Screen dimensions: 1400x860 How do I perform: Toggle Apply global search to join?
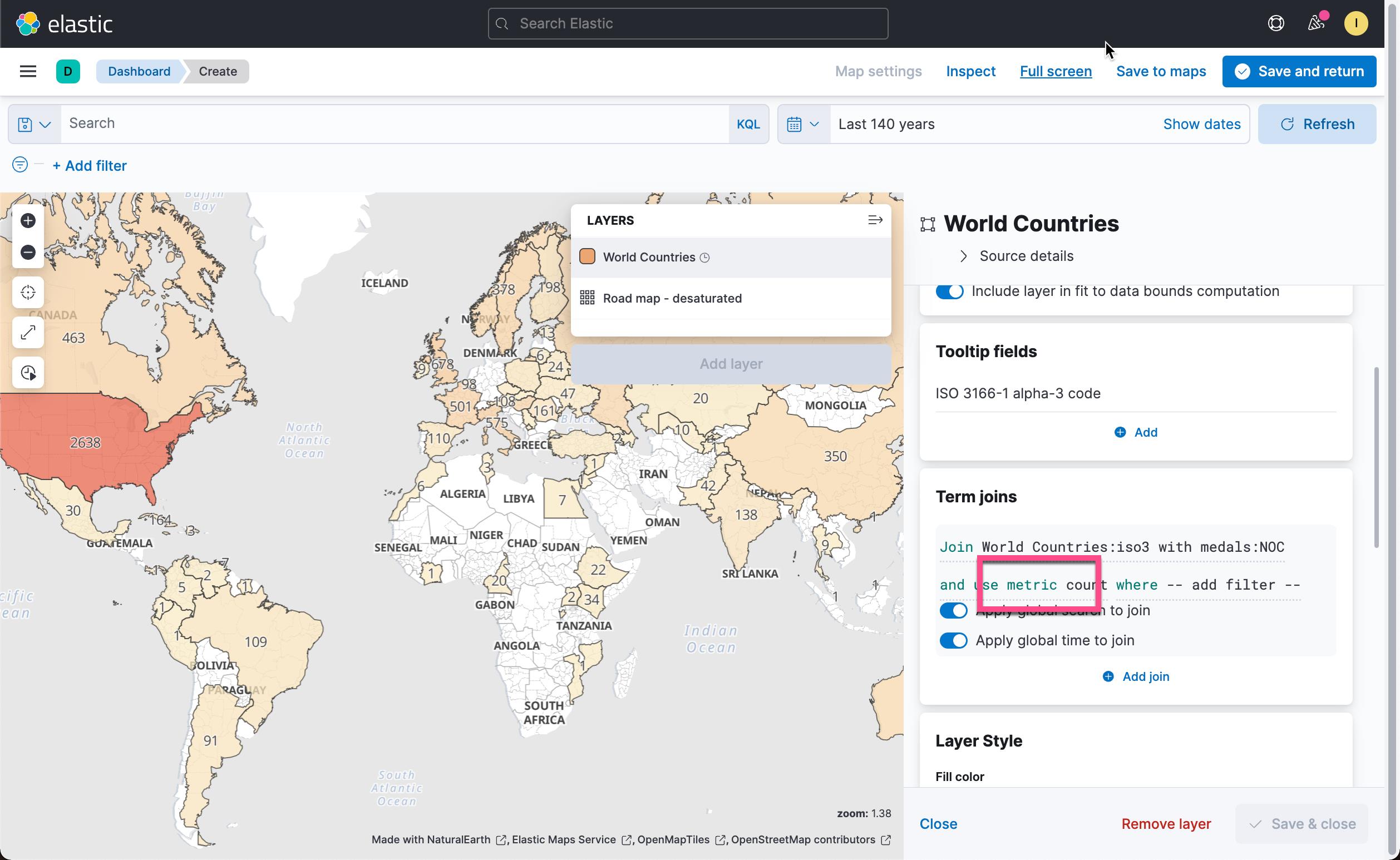coord(953,610)
